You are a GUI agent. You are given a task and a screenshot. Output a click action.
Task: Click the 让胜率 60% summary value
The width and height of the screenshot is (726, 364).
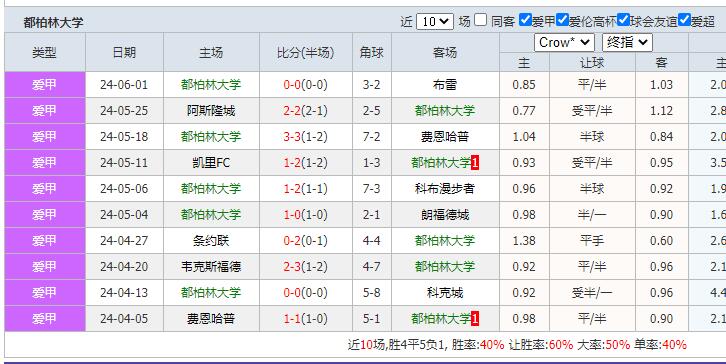[561, 345]
